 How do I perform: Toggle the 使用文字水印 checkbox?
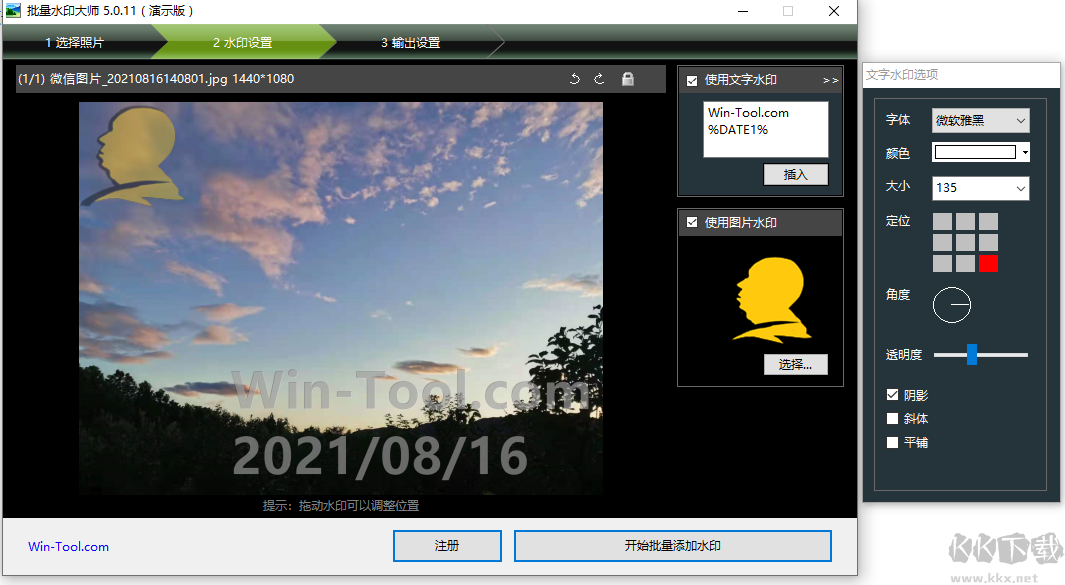(692, 80)
